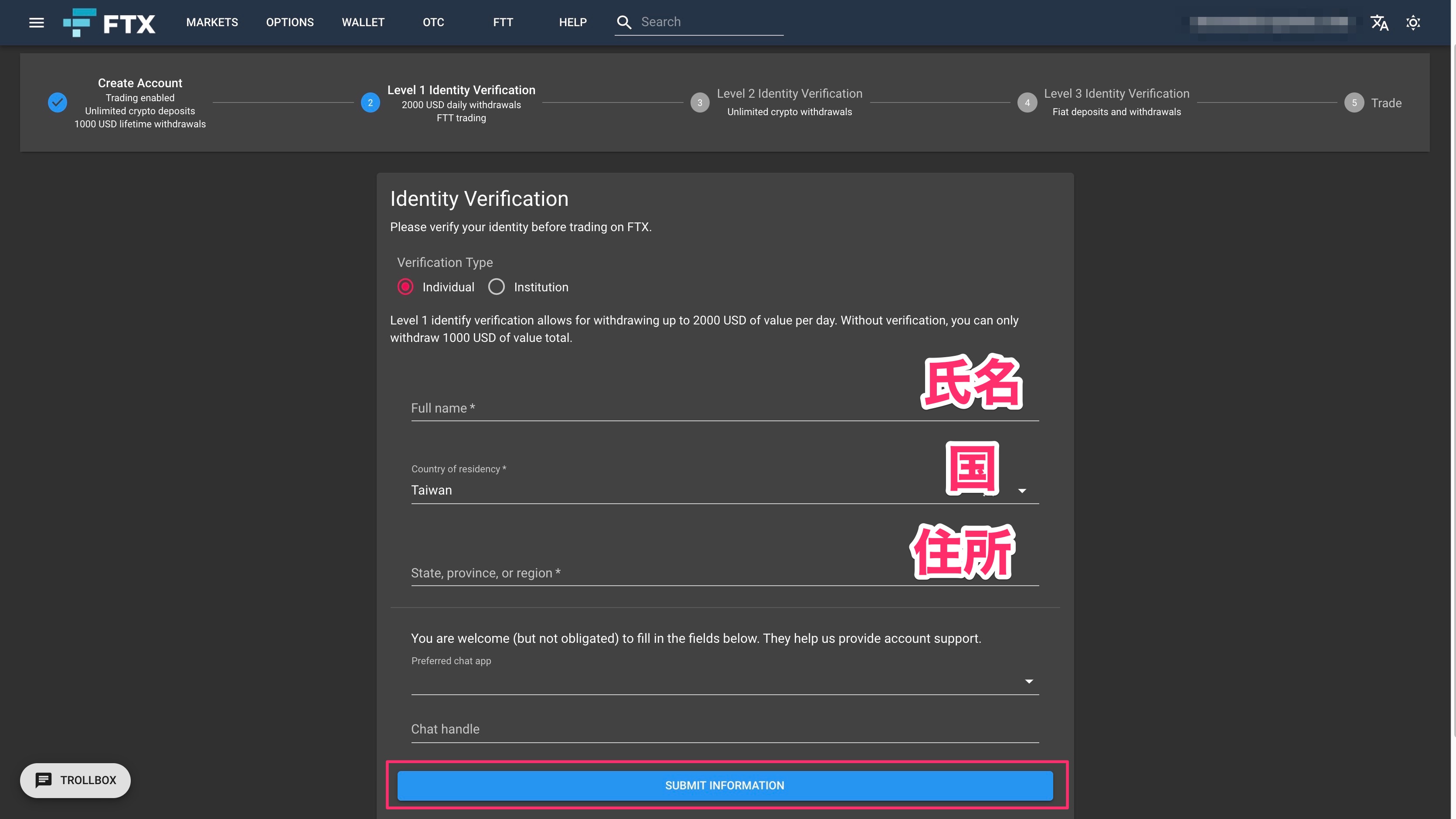Select the Individual verification type
The image size is (1456, 819).
[405, 287]
